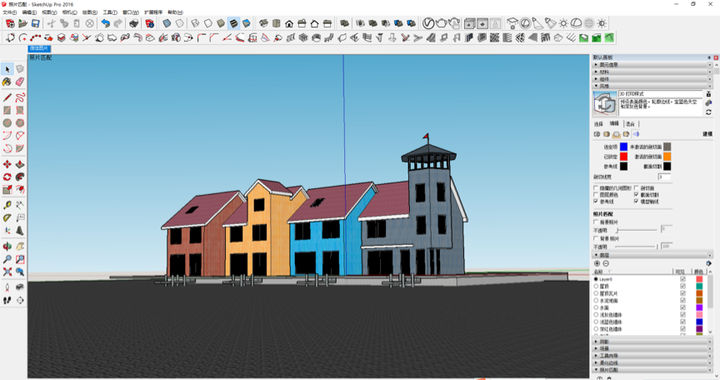This screenshot has height=380, width=720.
Task: Expand the 阴影 panel
Action: 652,341
